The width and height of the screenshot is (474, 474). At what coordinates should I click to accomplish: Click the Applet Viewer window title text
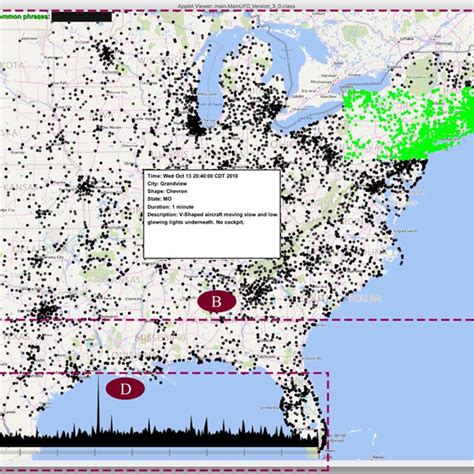click(236, 6)
